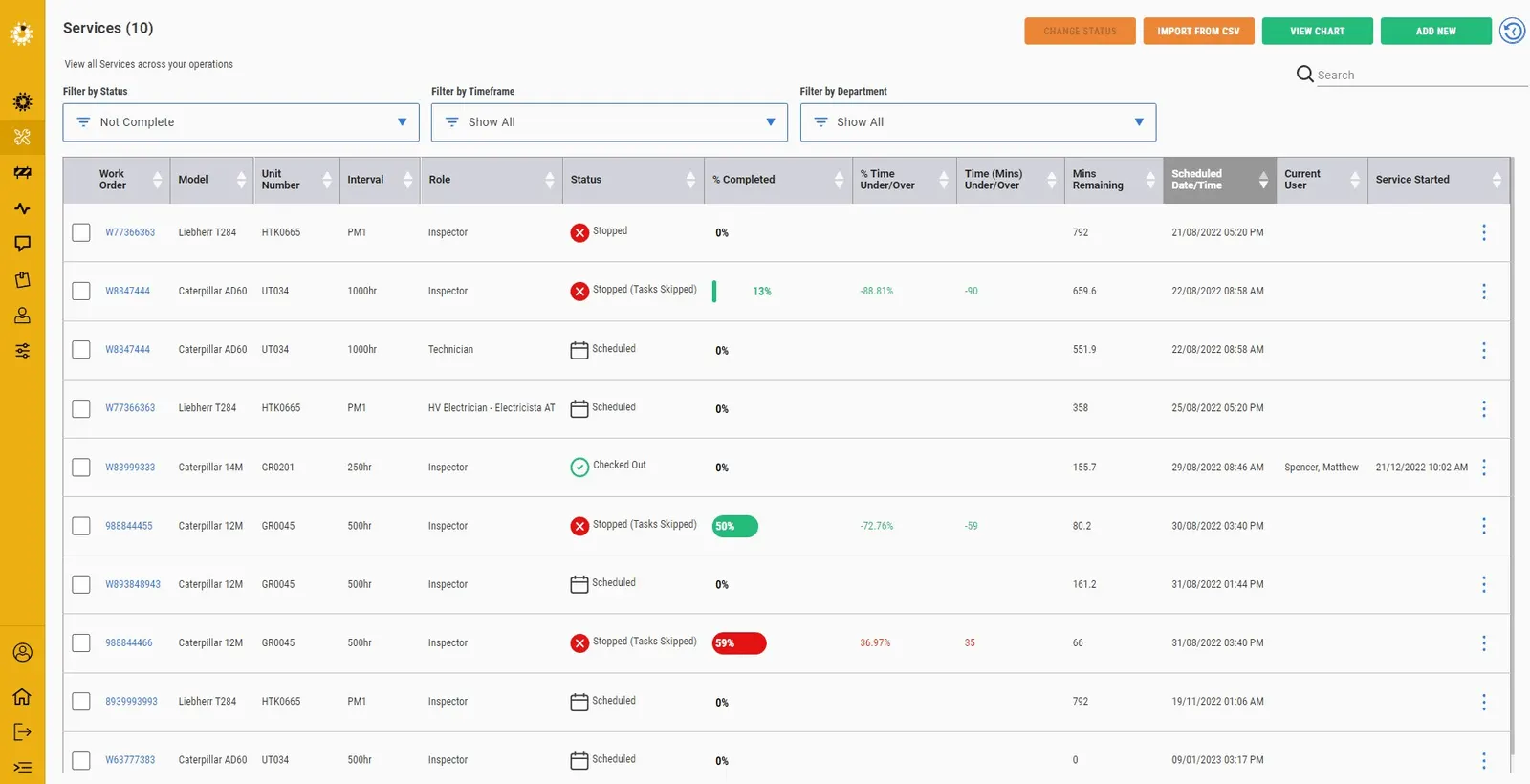Open row menu for W8847444 Technician row
Screen dimensions: 1530x784
coord(1484,350)
